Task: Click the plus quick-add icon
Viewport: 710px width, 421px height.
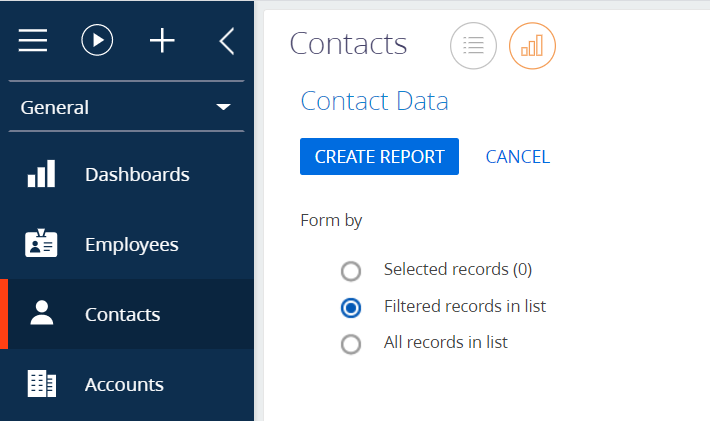Action: tap(162, 41)
